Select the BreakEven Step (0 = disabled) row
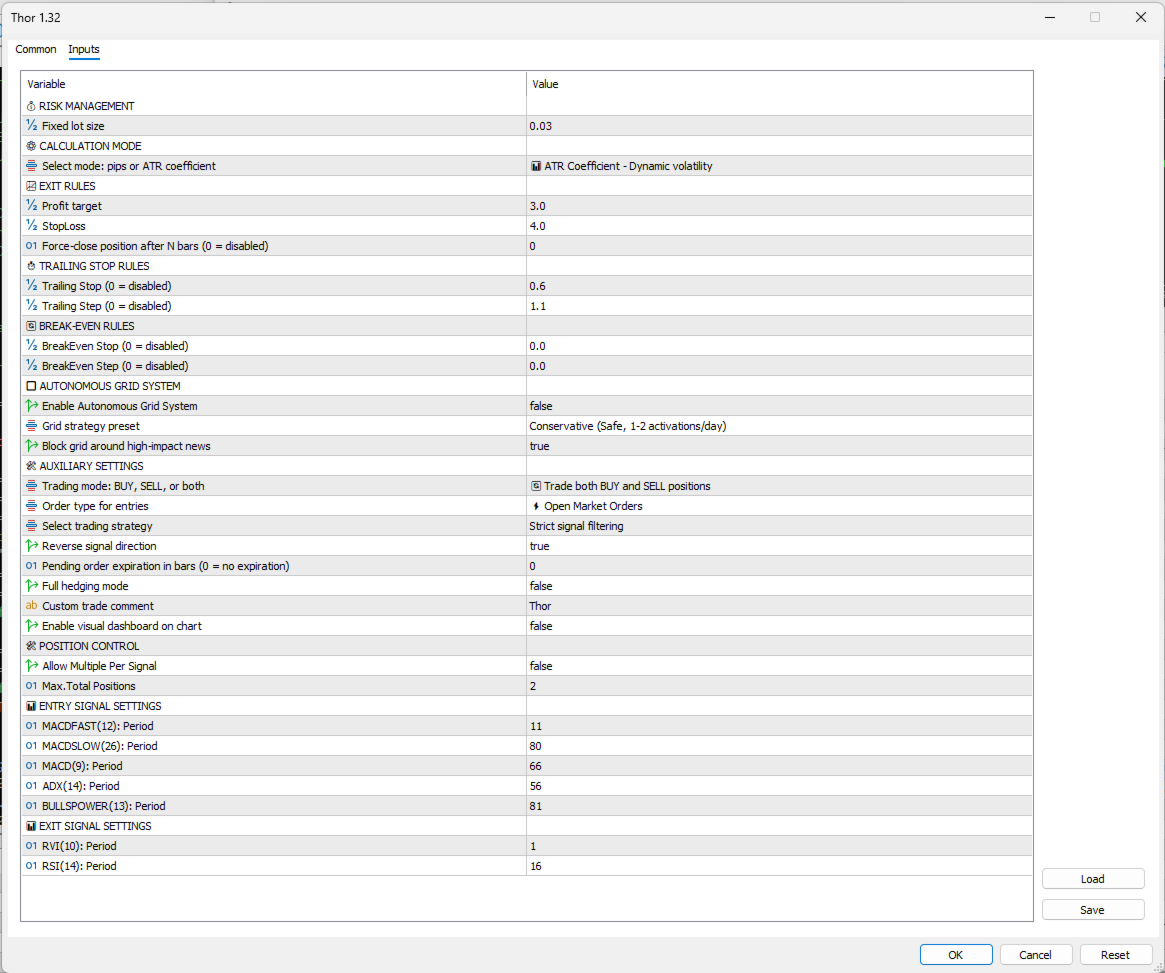The image size is (1165, 973). click(x=527, y=366)
